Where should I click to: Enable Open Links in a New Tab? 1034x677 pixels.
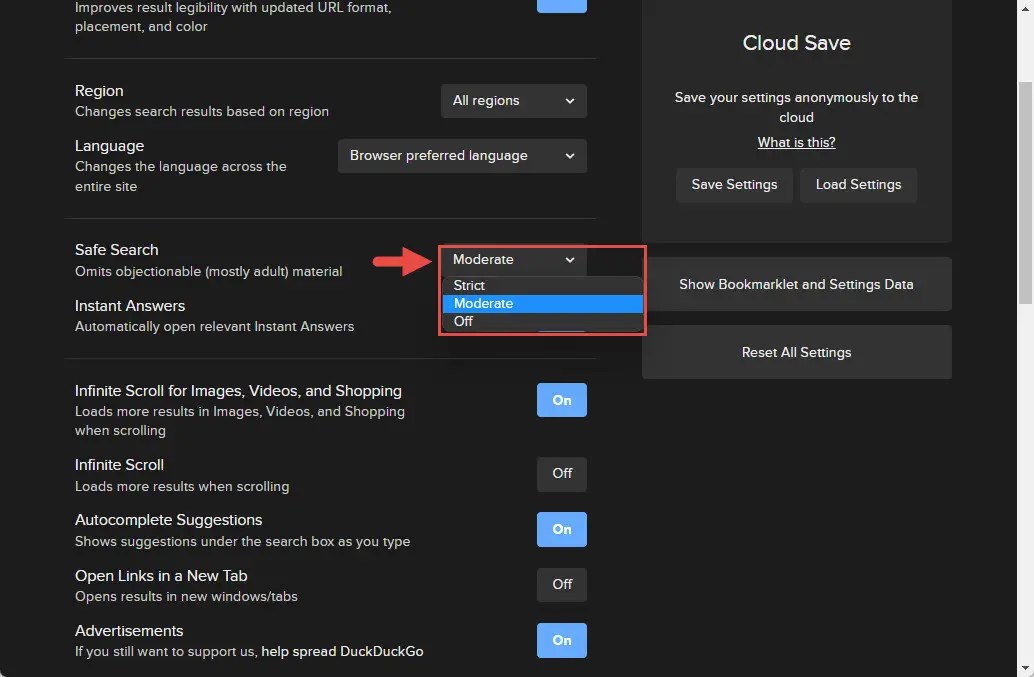coord(561,584)
